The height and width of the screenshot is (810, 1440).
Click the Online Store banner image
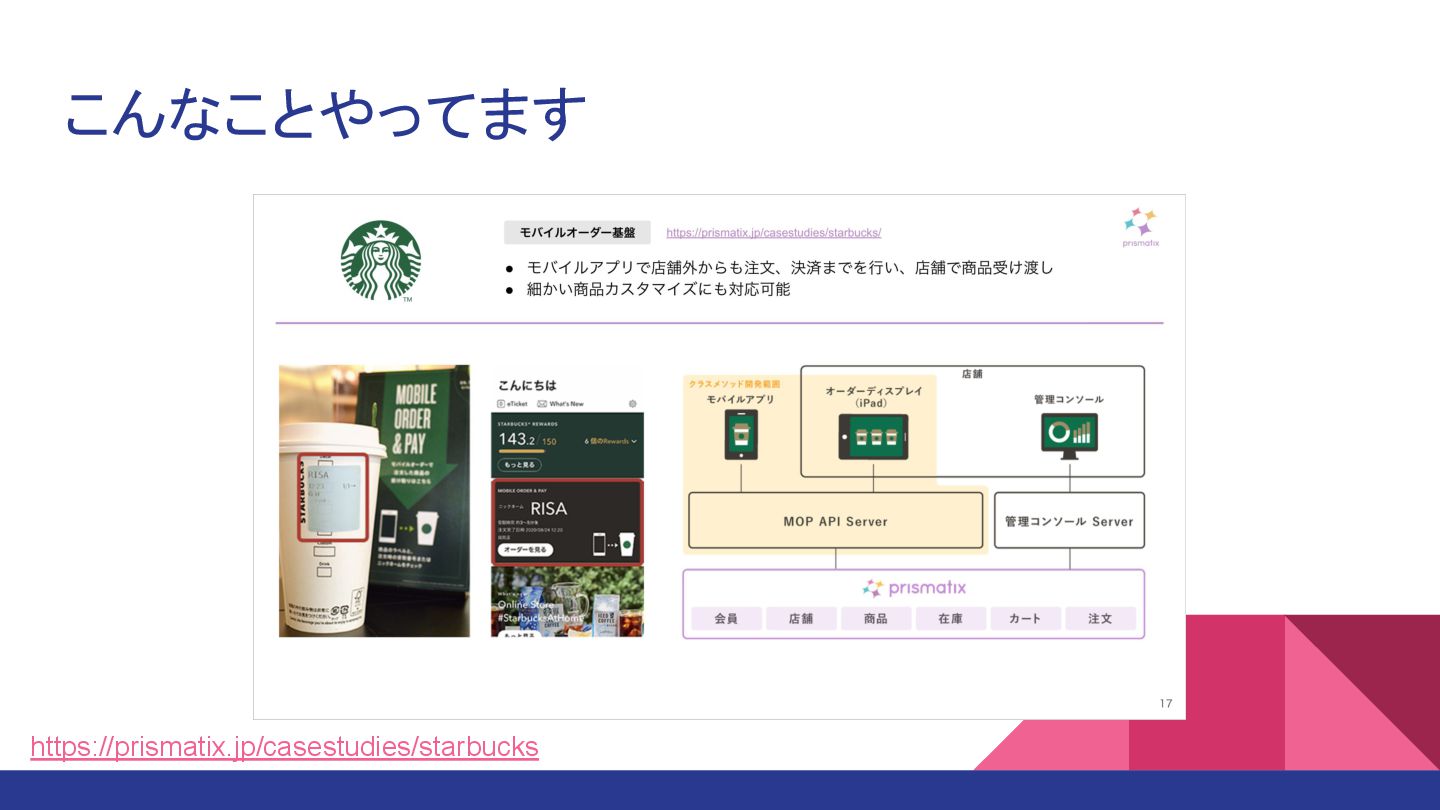[x=567, y=603]
